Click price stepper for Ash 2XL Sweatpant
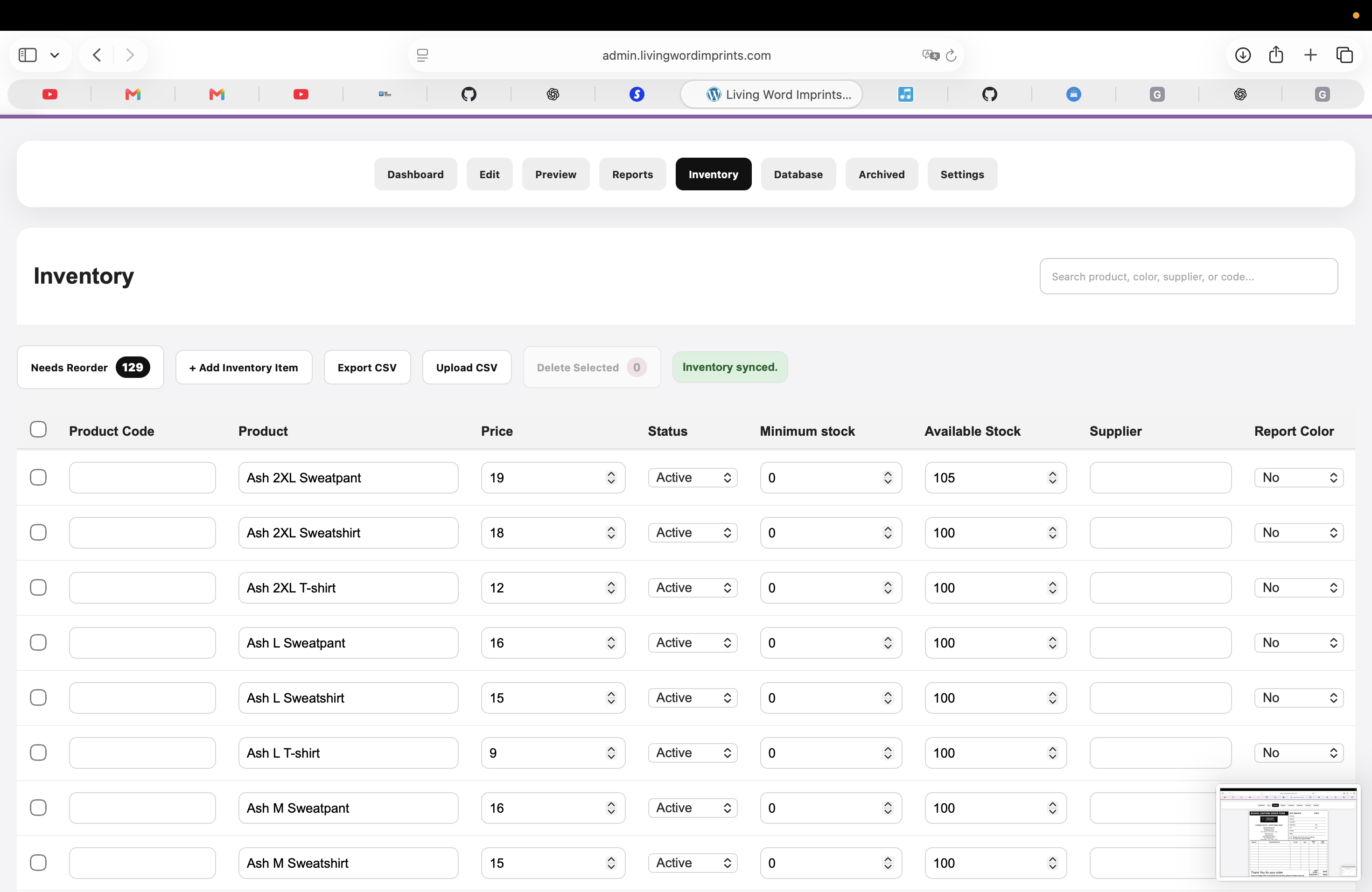This screenshot has width=1372, height=892. tap(611, 478)
